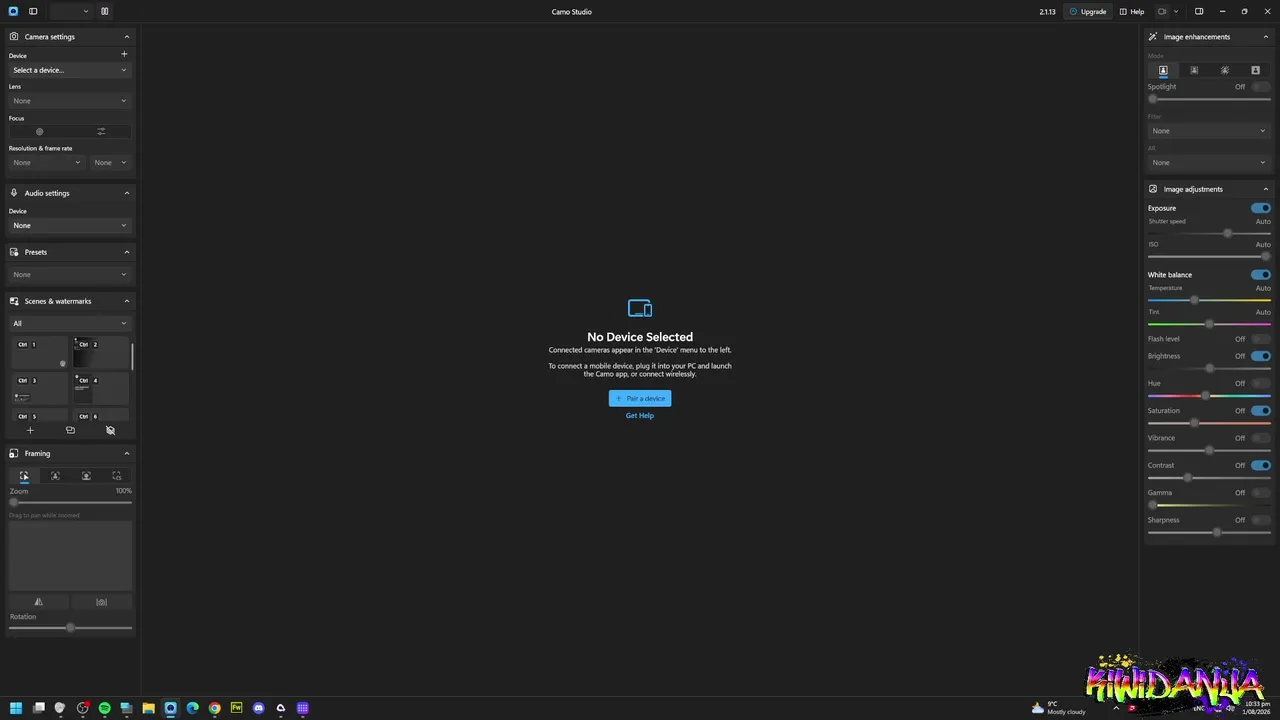
Task: Select the auto focus circle icon
Action: (x=40, y=131)
